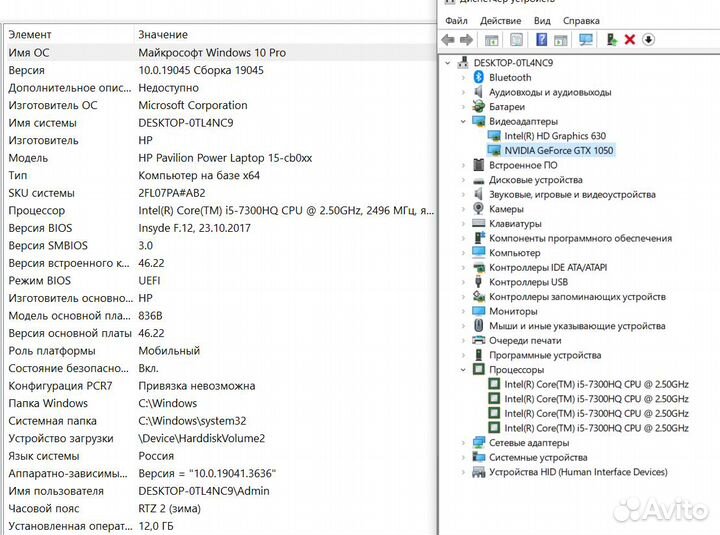Click the DESKTOP-0TL4NC9 computer root icon
Image resolution: width=720 pixels, height=535 pixels.
tap(463, 62)
